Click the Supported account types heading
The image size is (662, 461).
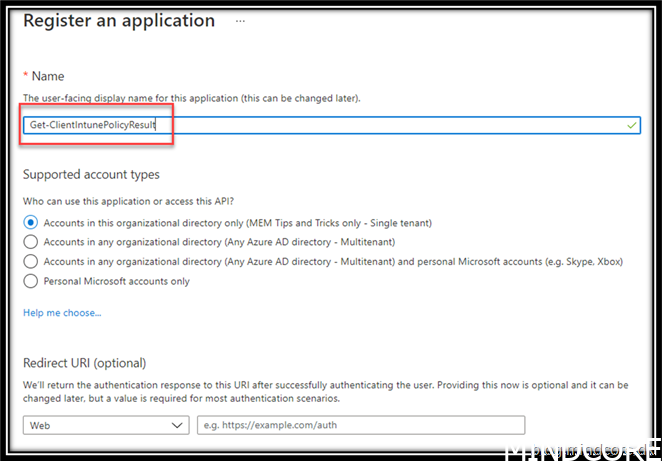(x=91, y=174)
